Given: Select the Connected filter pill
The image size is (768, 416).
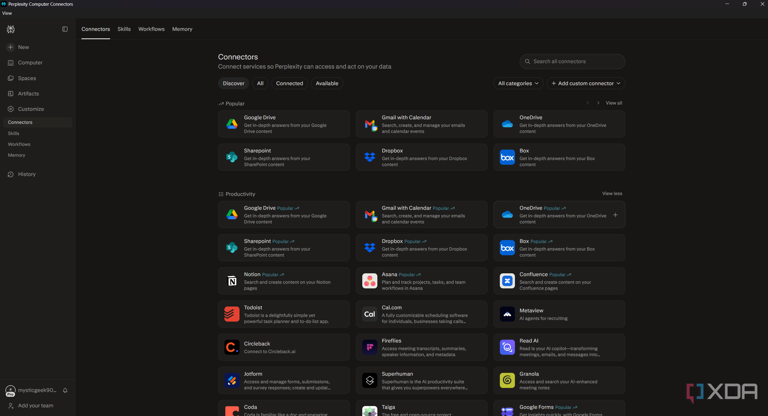Looking at the screenshot, I should [x=289, y=83].
